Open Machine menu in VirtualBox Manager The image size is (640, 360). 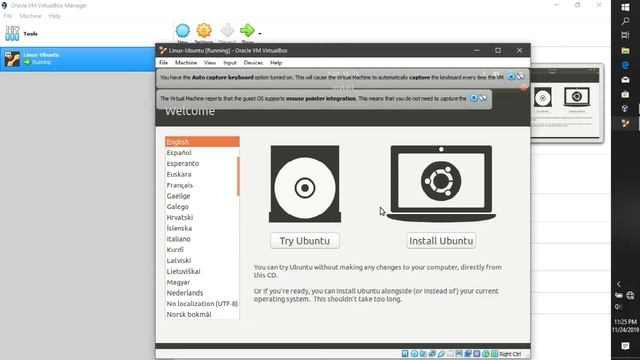(x=30, y=16)
